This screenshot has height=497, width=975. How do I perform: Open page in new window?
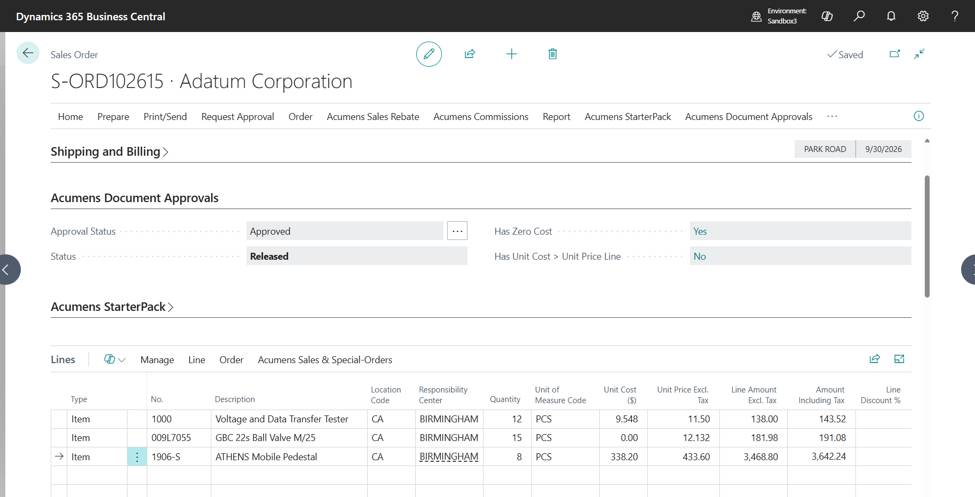(x=894, y=54)
